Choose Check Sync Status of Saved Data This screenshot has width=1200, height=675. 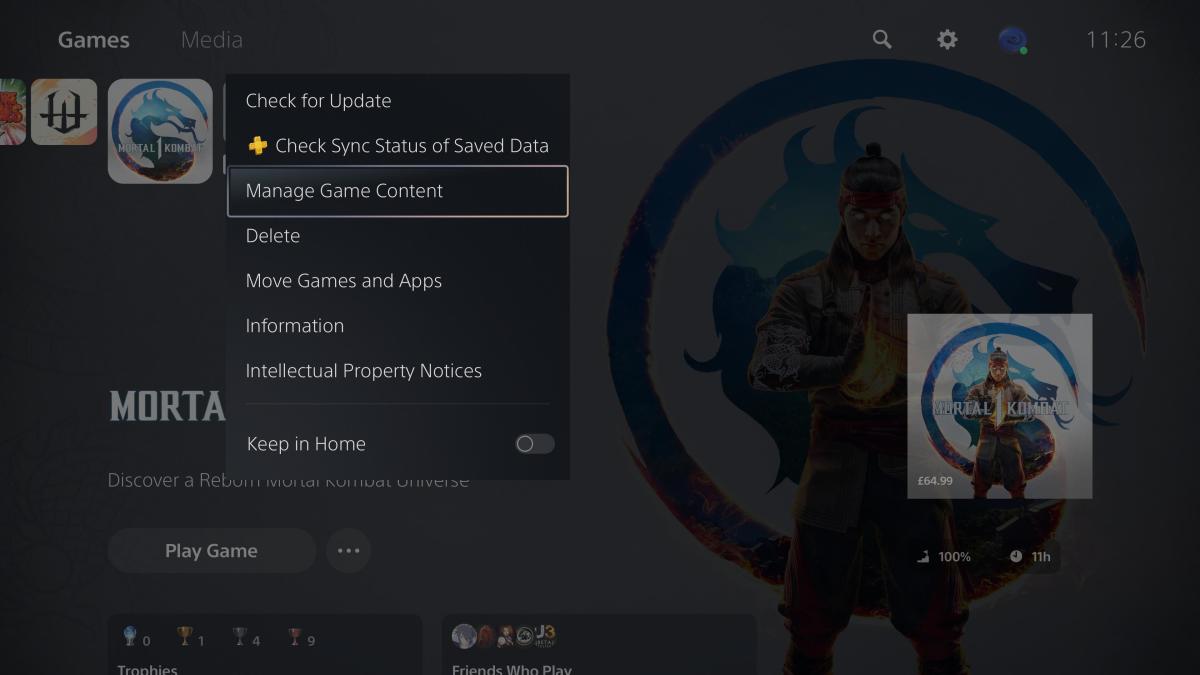click(398, 146)
